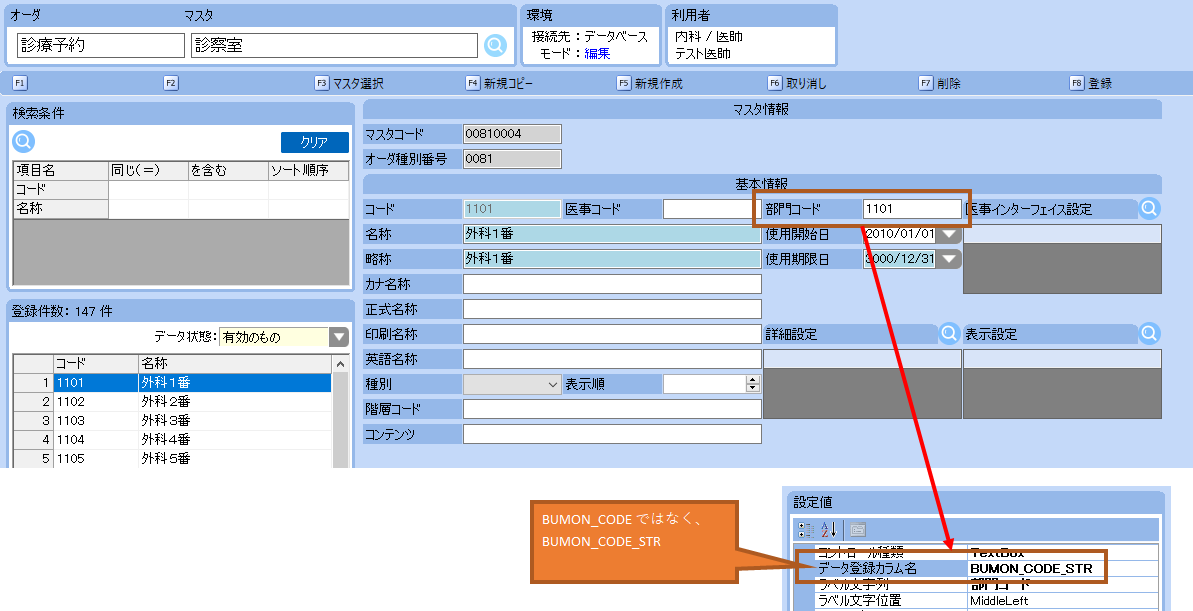Select list row 1102 外科2番
1193x611 pixels.
[x=173, y=402]
